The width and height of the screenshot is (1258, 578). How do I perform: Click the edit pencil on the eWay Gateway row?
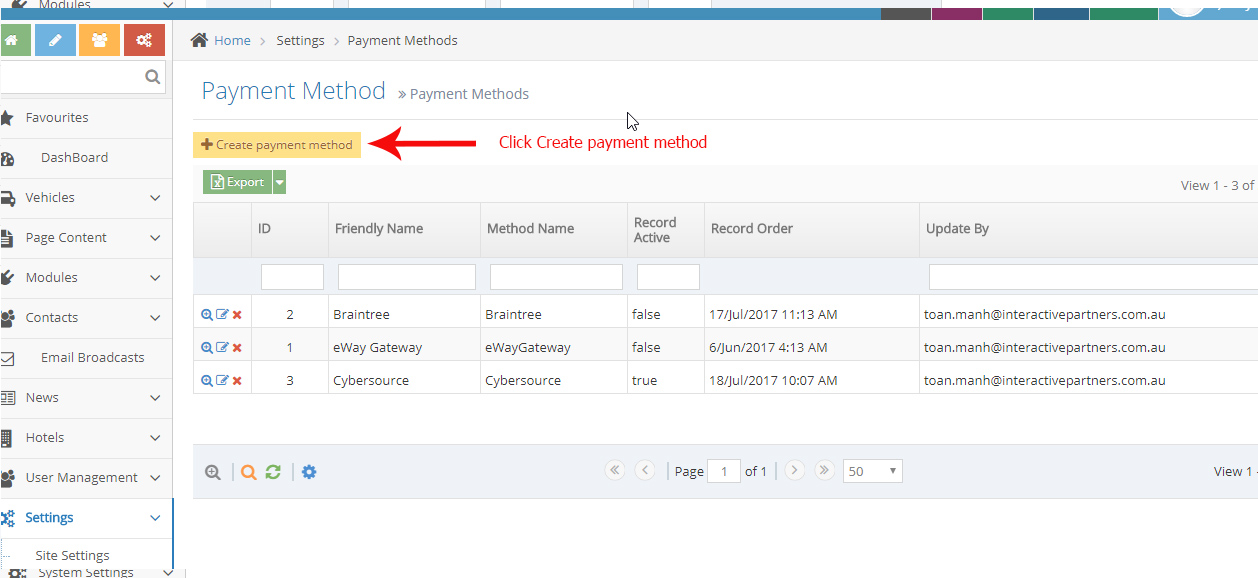[x=220, y=346]
